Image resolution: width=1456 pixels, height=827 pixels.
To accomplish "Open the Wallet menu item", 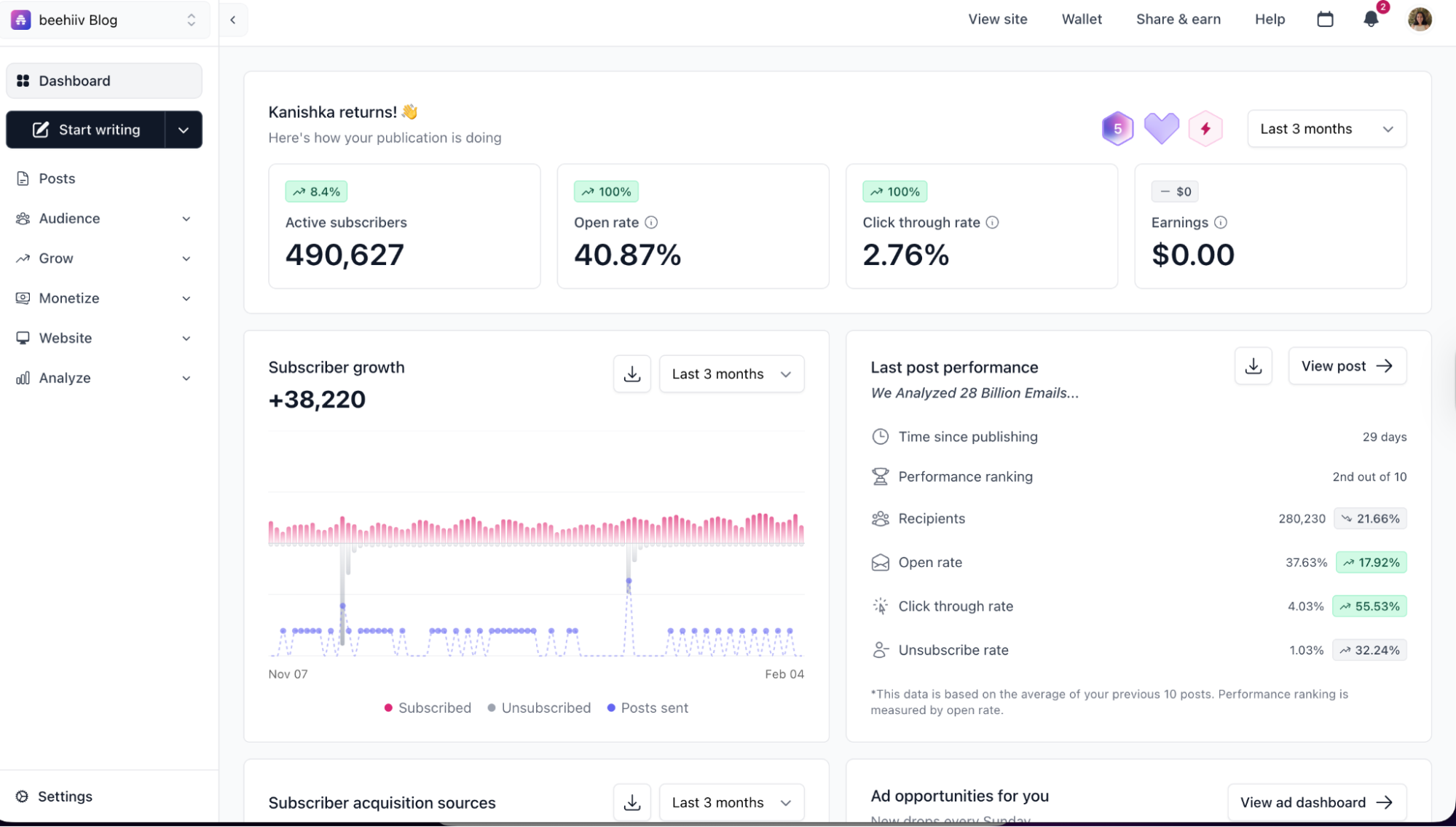I will click(1081, 19).
